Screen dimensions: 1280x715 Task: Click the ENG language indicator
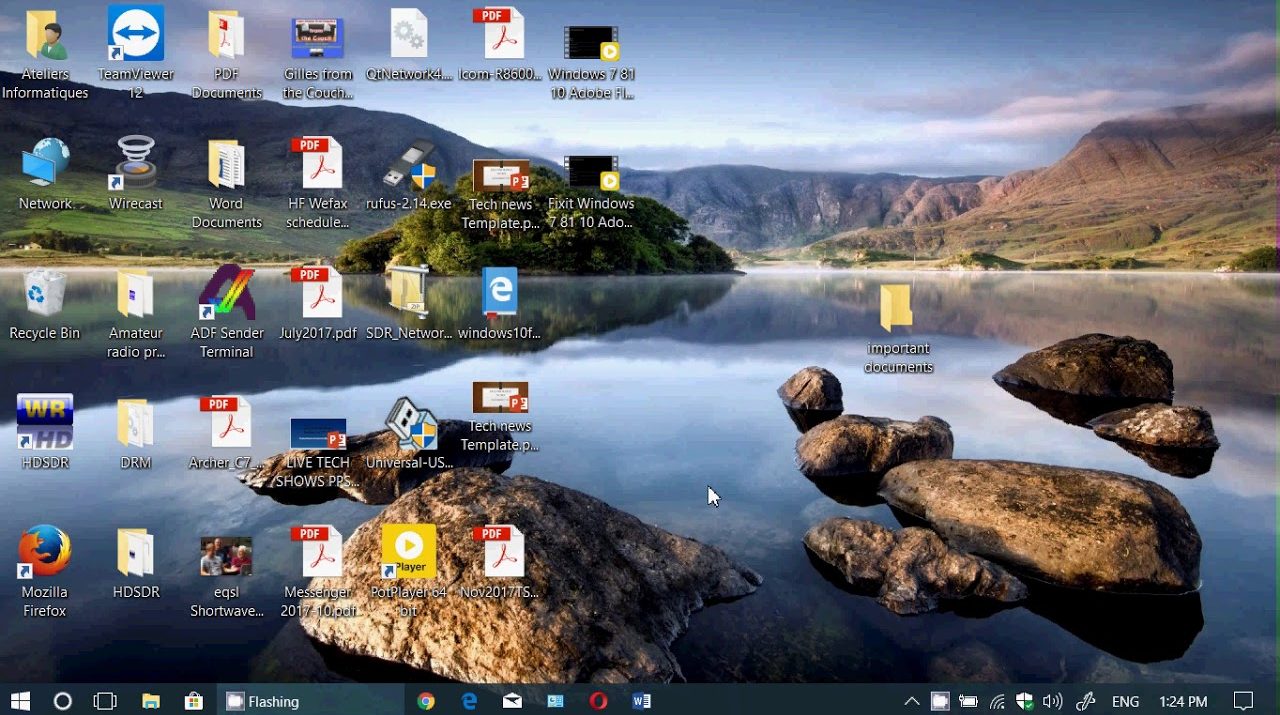pos(1125,701)
